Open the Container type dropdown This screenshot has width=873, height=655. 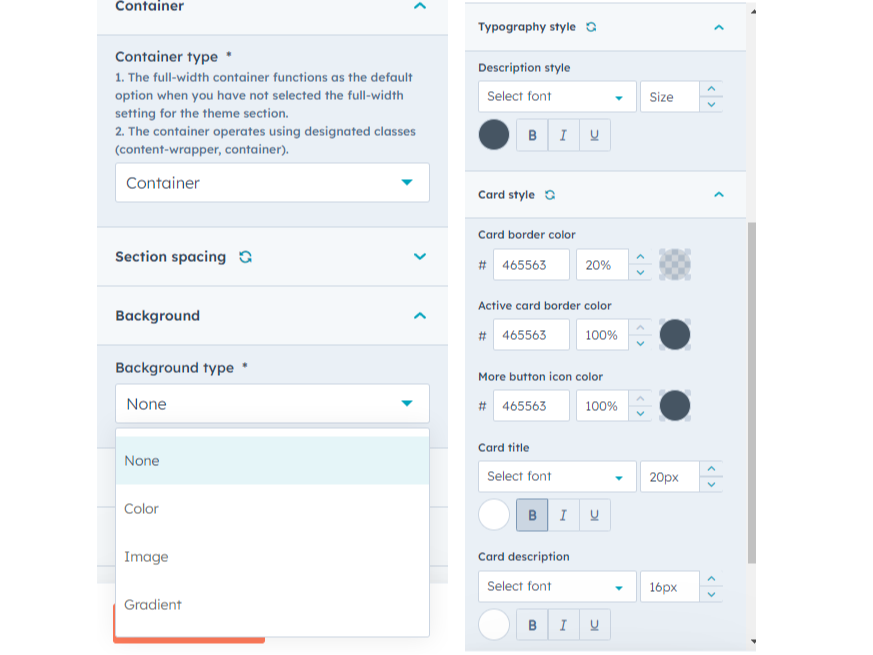[x=272, y=183]
